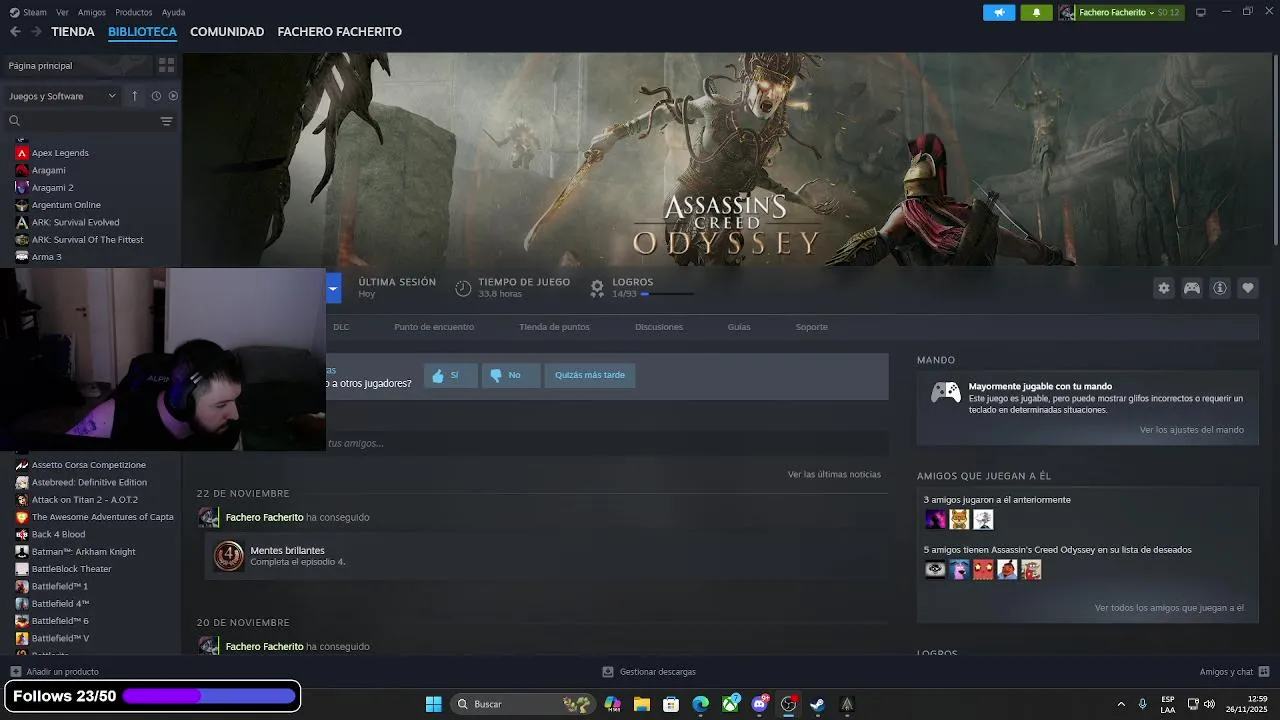
Task: Open the TIENDA tab
Action: 73,32
